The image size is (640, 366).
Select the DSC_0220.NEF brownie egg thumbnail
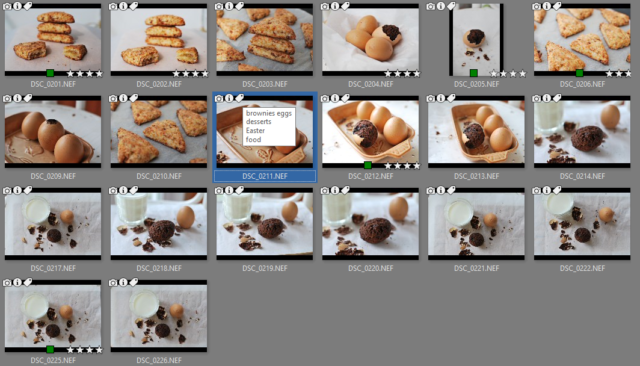370,224
